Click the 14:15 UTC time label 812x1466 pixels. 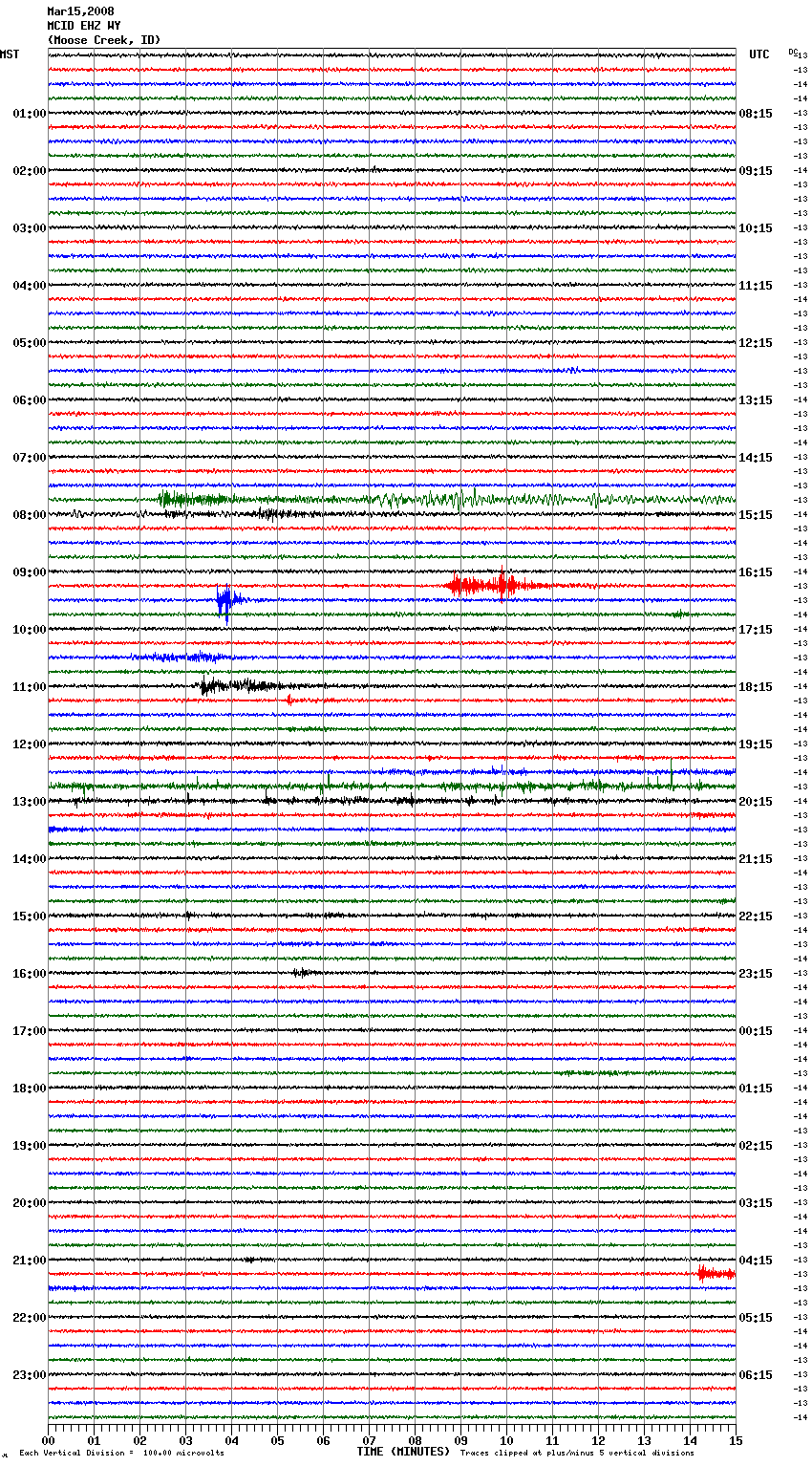pyautogui.click(x=756, y=458)
